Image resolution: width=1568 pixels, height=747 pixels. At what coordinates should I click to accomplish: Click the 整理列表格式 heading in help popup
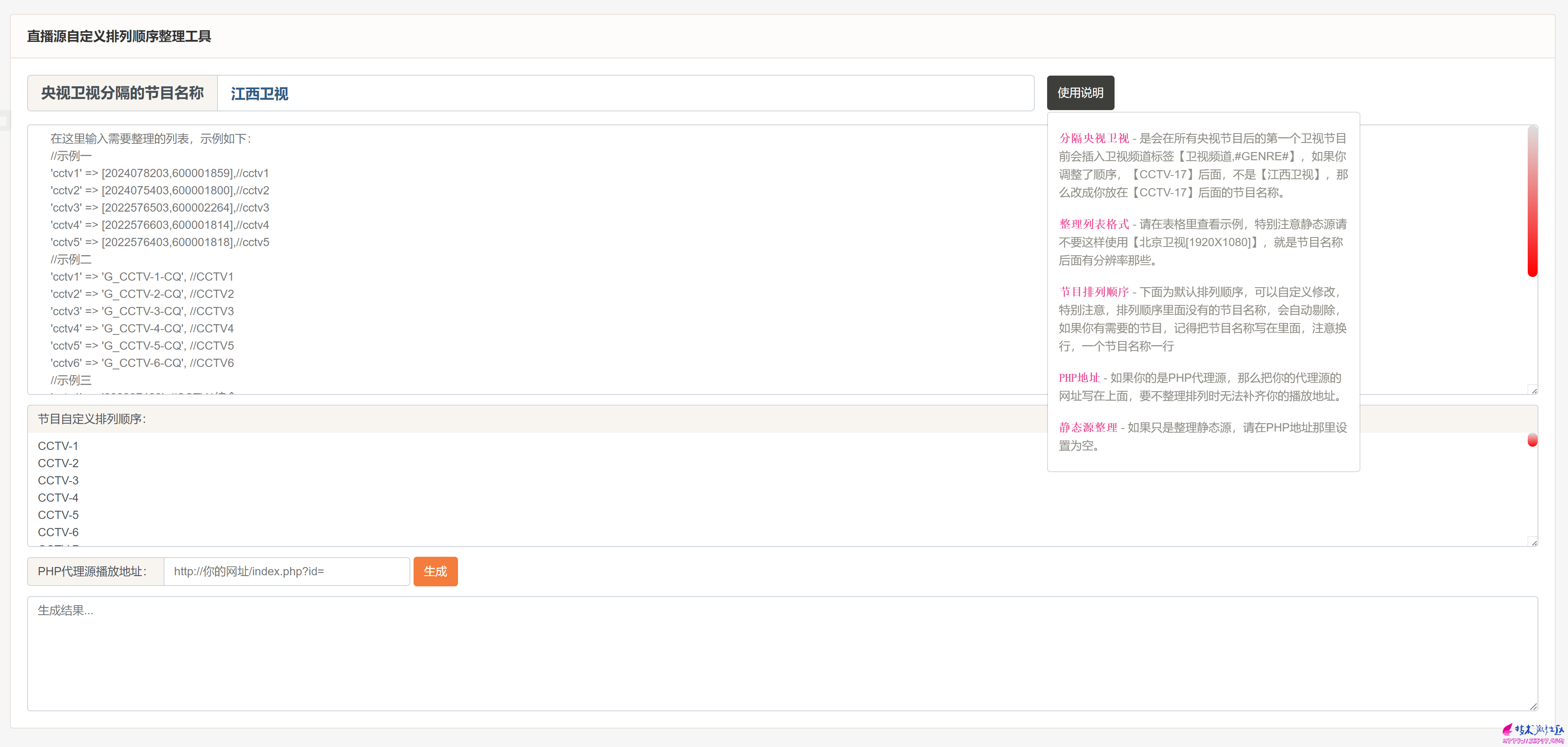[1094, 224]
